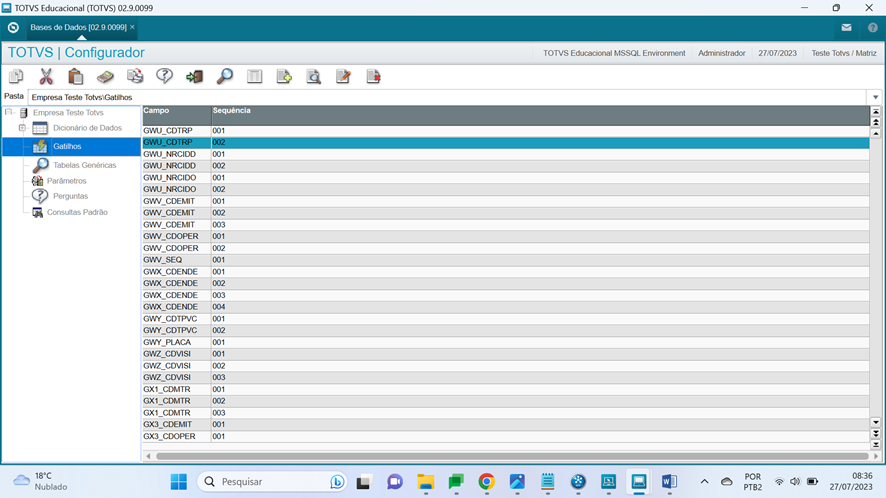The image size is (886, 498).
Task: Open Parâmetros in the tree
Action: coord(67,181)
